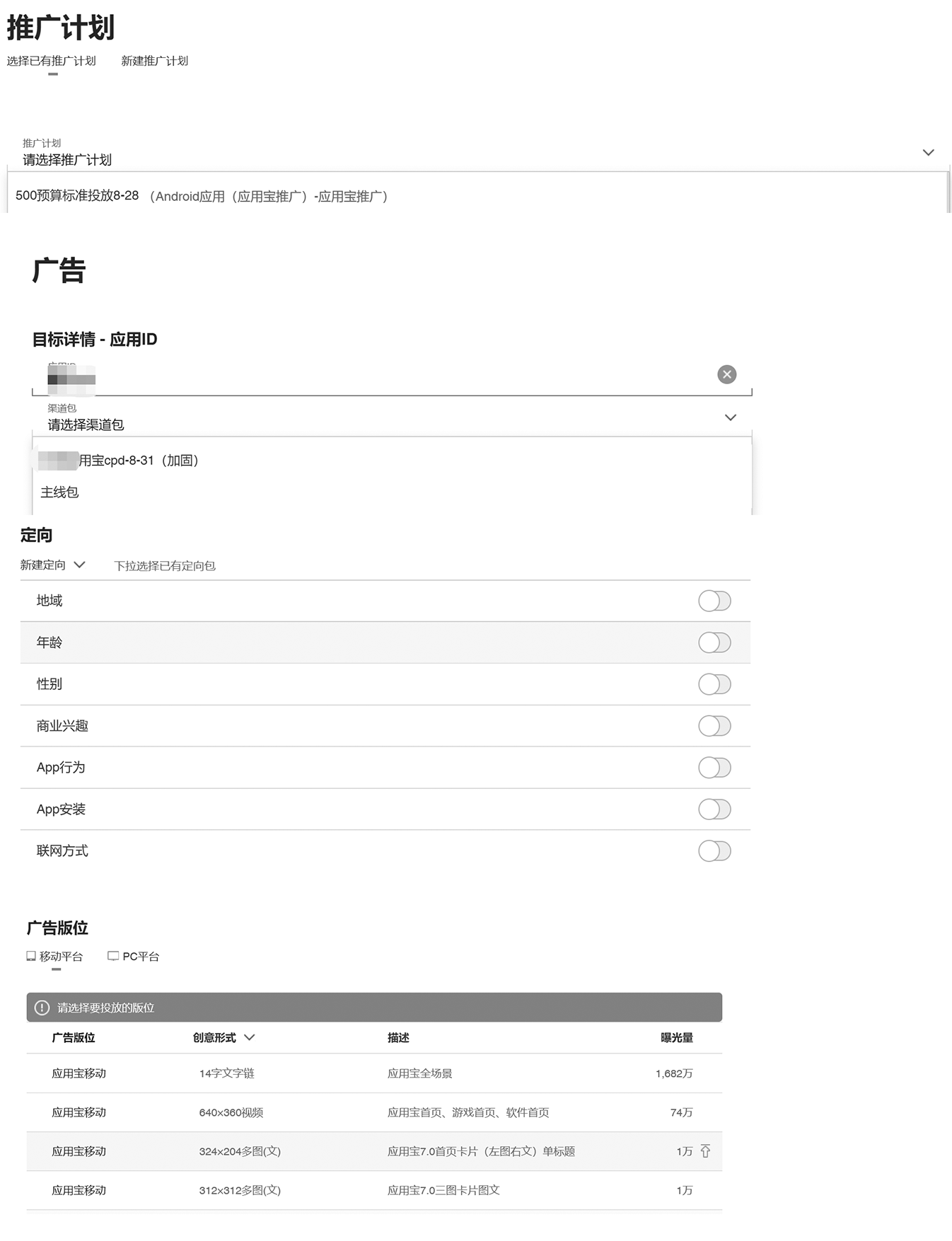
Task: Enable the 年龄 targeting switch
Action: coord(714,642)
